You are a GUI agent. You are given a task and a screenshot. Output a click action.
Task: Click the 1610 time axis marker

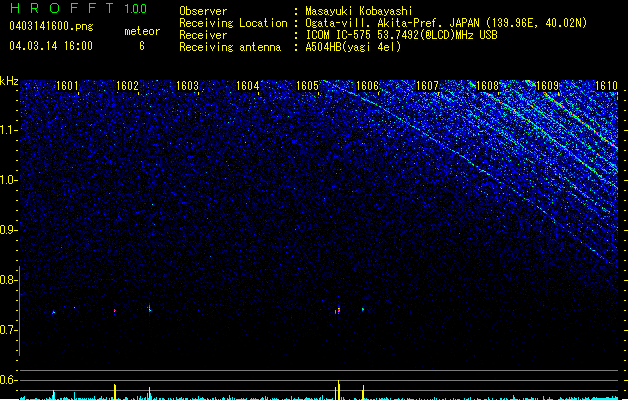[607, 86]
